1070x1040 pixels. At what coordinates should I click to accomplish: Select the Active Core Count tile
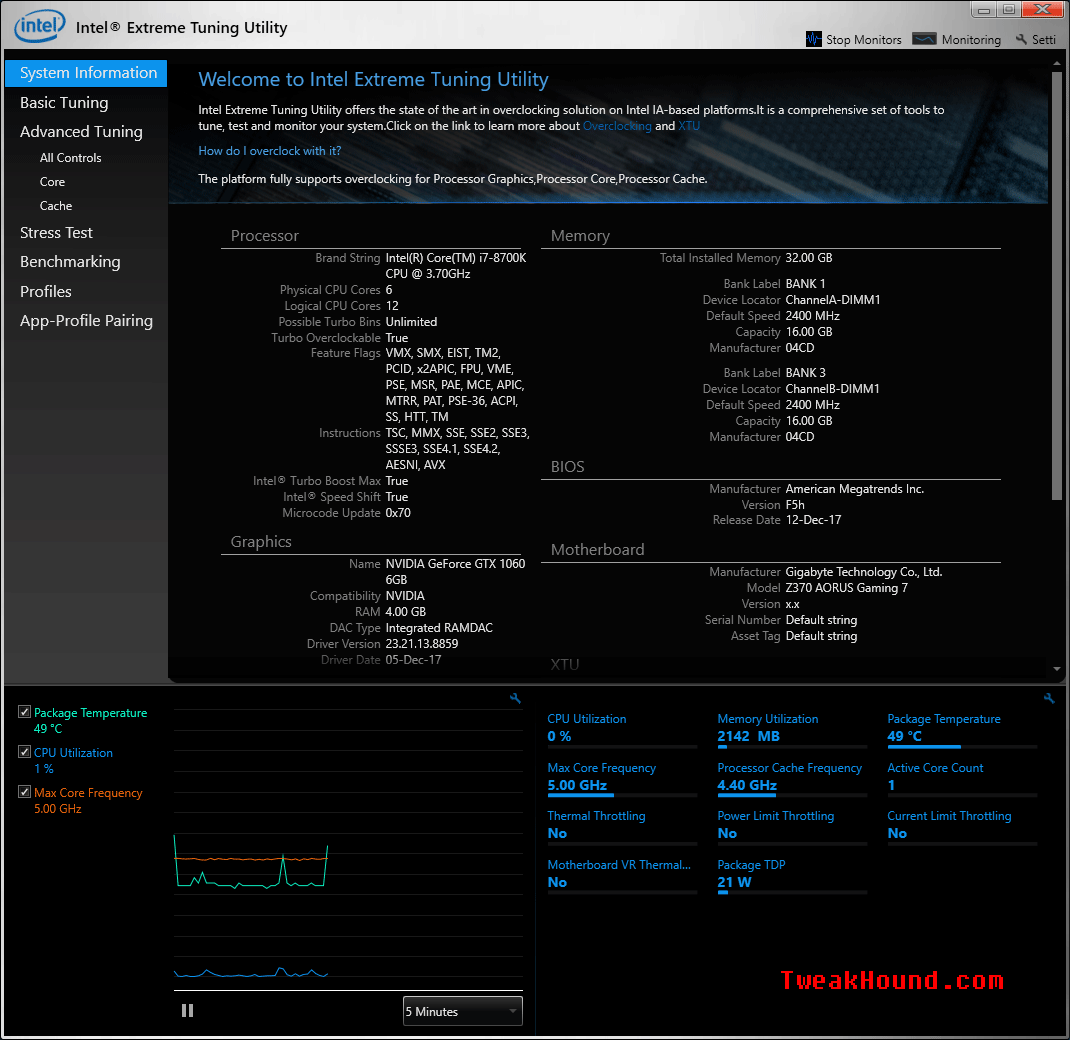(961, 778)
